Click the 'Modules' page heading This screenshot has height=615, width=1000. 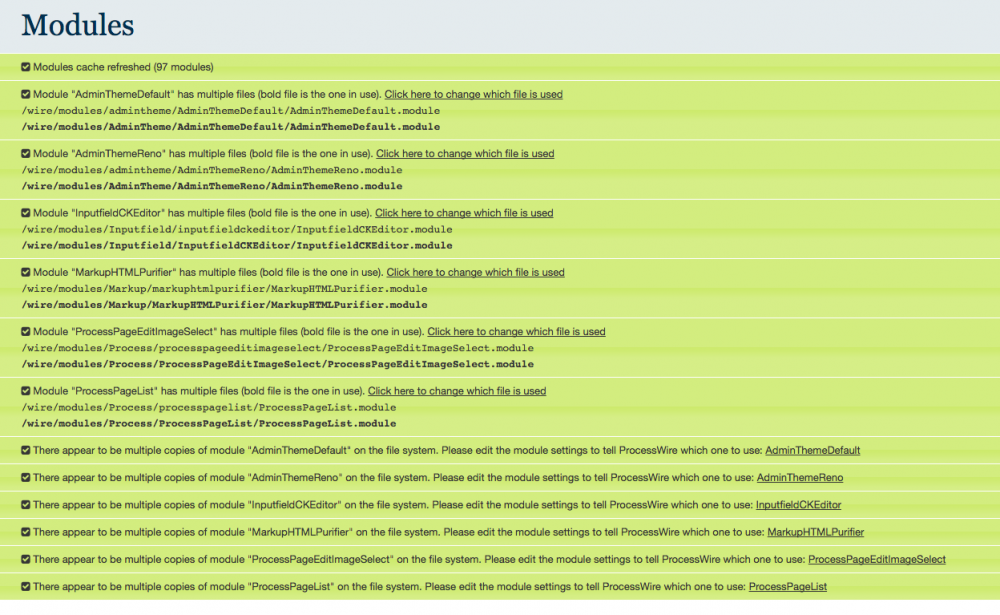(x=78, y=26)
